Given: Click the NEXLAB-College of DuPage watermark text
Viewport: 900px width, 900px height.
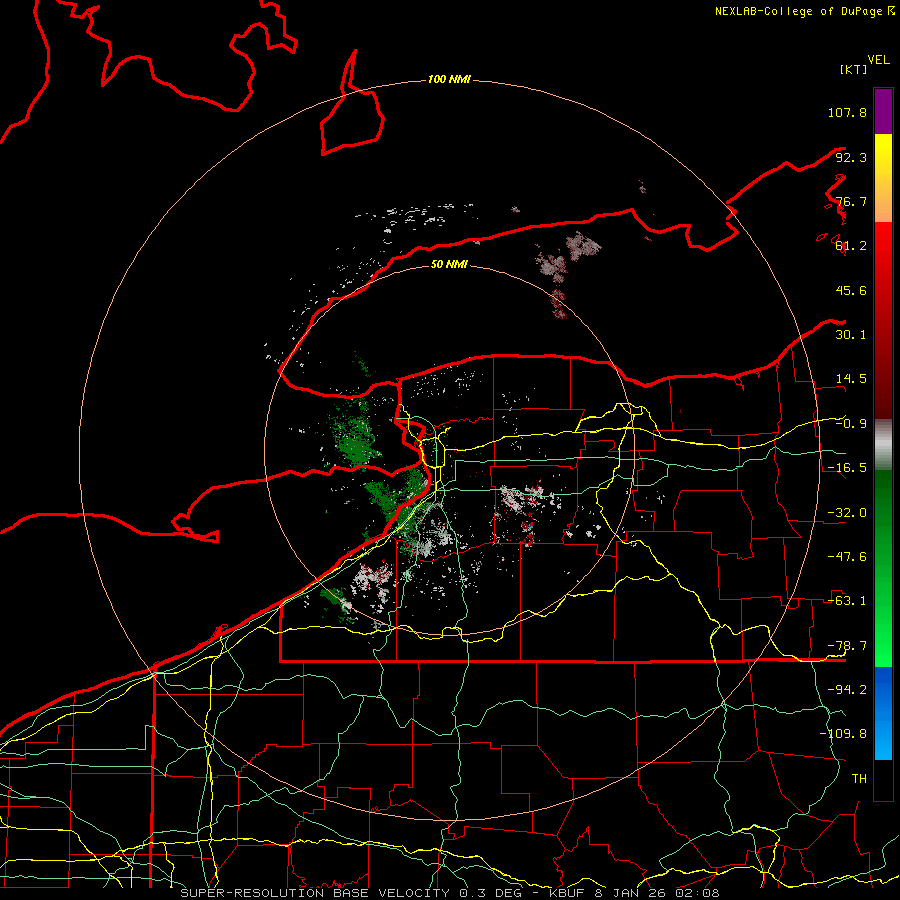Looking at the screenshot, I should 805,11.
